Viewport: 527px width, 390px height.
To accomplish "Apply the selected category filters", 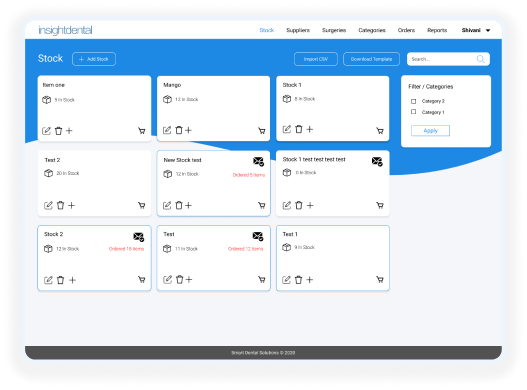I will point(430,130).
